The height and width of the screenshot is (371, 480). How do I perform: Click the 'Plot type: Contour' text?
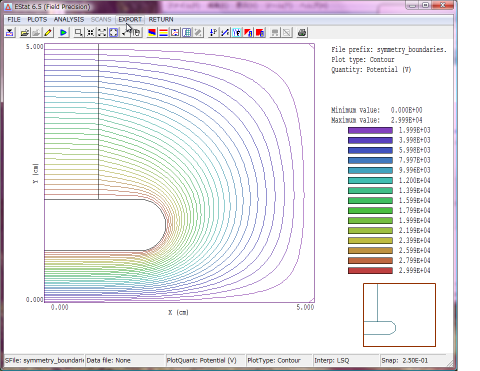[363, 60]
